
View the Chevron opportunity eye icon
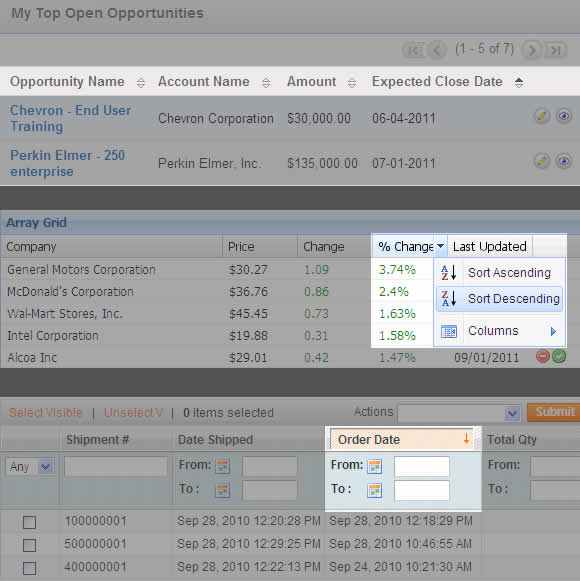pyautogui.click(x=564, y=116)
